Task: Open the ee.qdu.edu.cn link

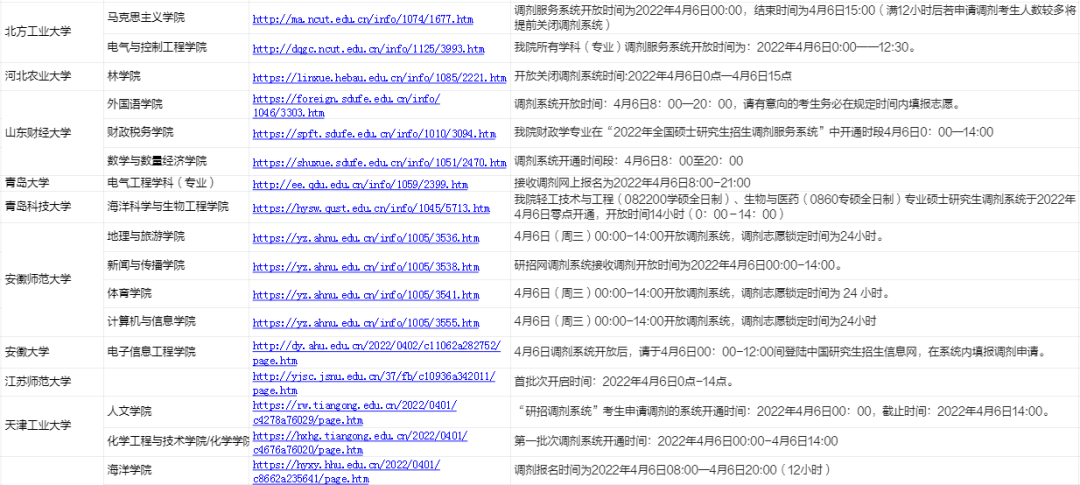Action: point(360,185)
